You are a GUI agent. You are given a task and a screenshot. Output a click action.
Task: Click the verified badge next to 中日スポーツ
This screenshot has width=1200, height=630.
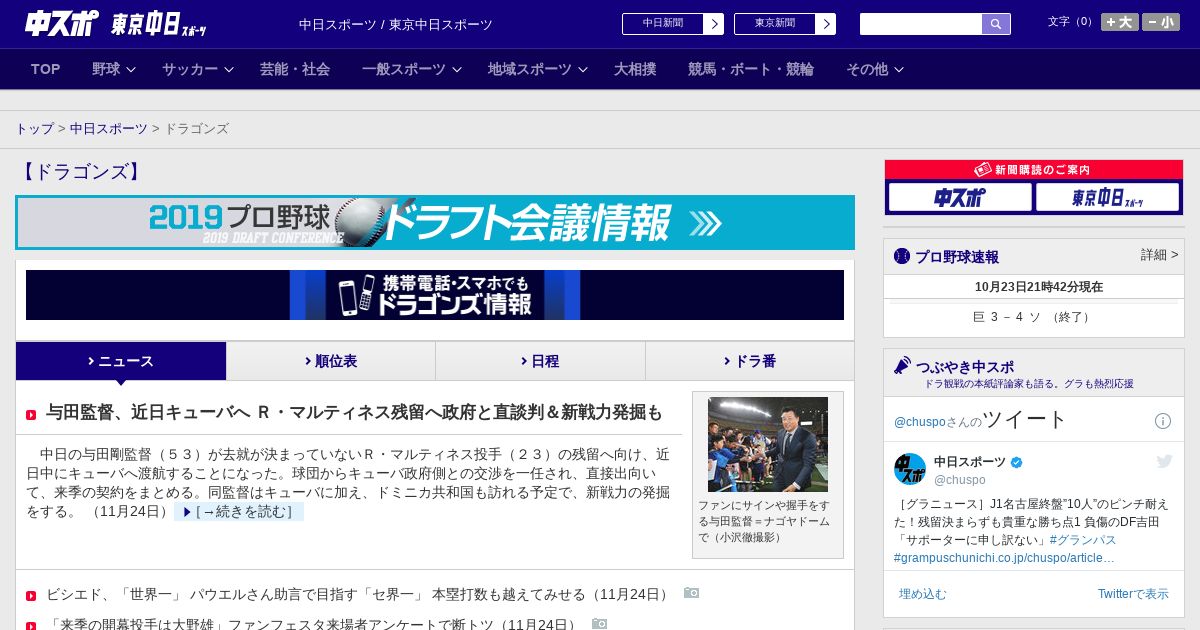[1017, 462]
